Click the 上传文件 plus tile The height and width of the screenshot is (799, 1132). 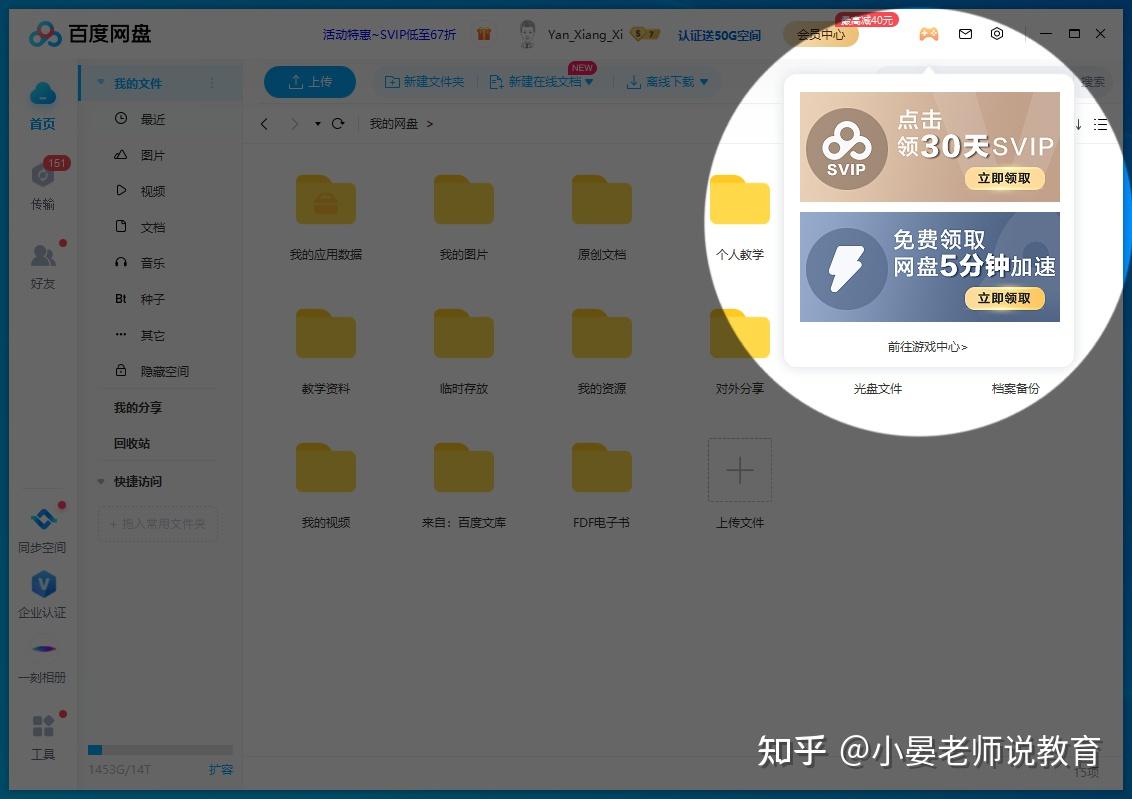pyautogui.click(x=739, y=470)
